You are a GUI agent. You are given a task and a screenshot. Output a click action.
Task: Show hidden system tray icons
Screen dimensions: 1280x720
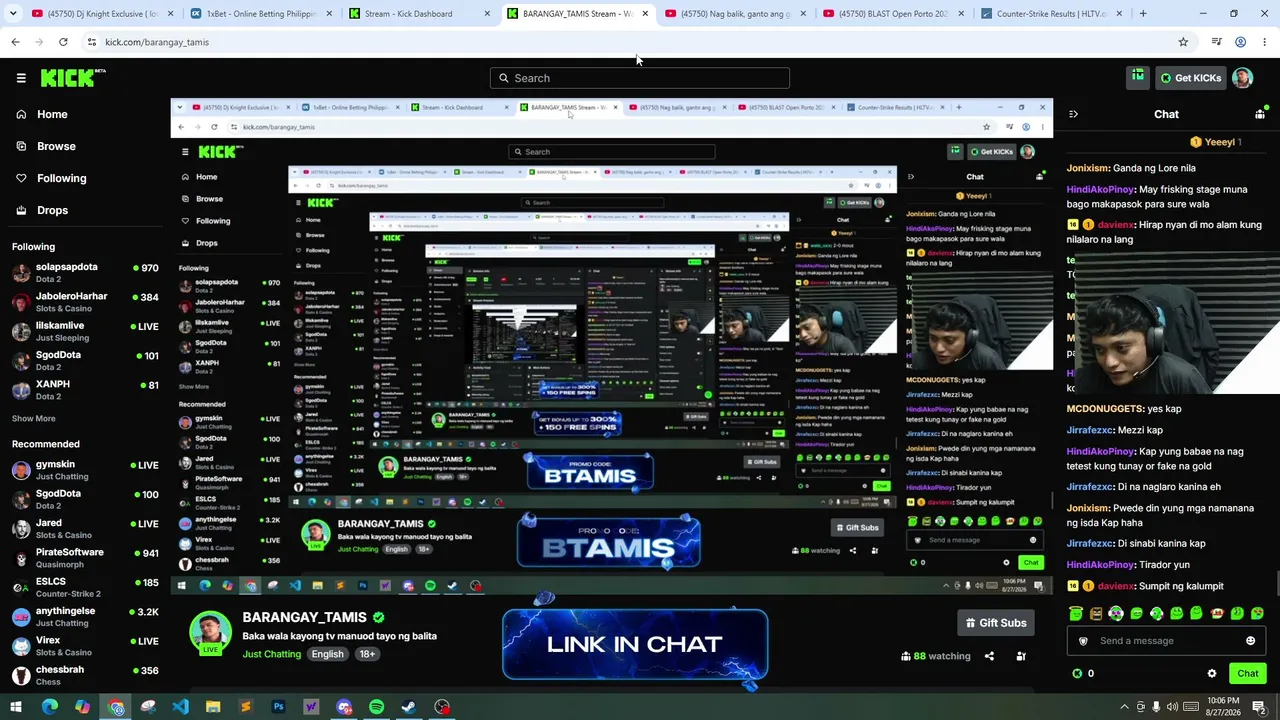coord(1124,707)
